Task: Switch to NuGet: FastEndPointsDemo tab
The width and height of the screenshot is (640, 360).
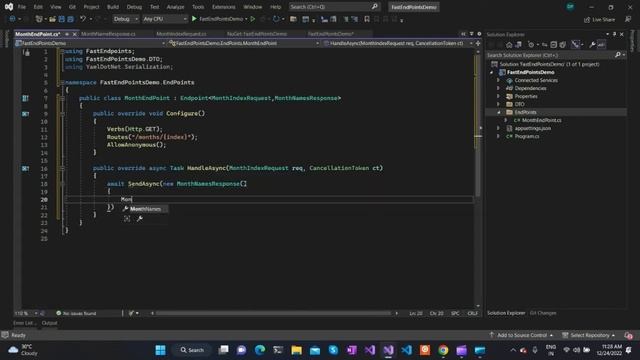Action: 257,34
